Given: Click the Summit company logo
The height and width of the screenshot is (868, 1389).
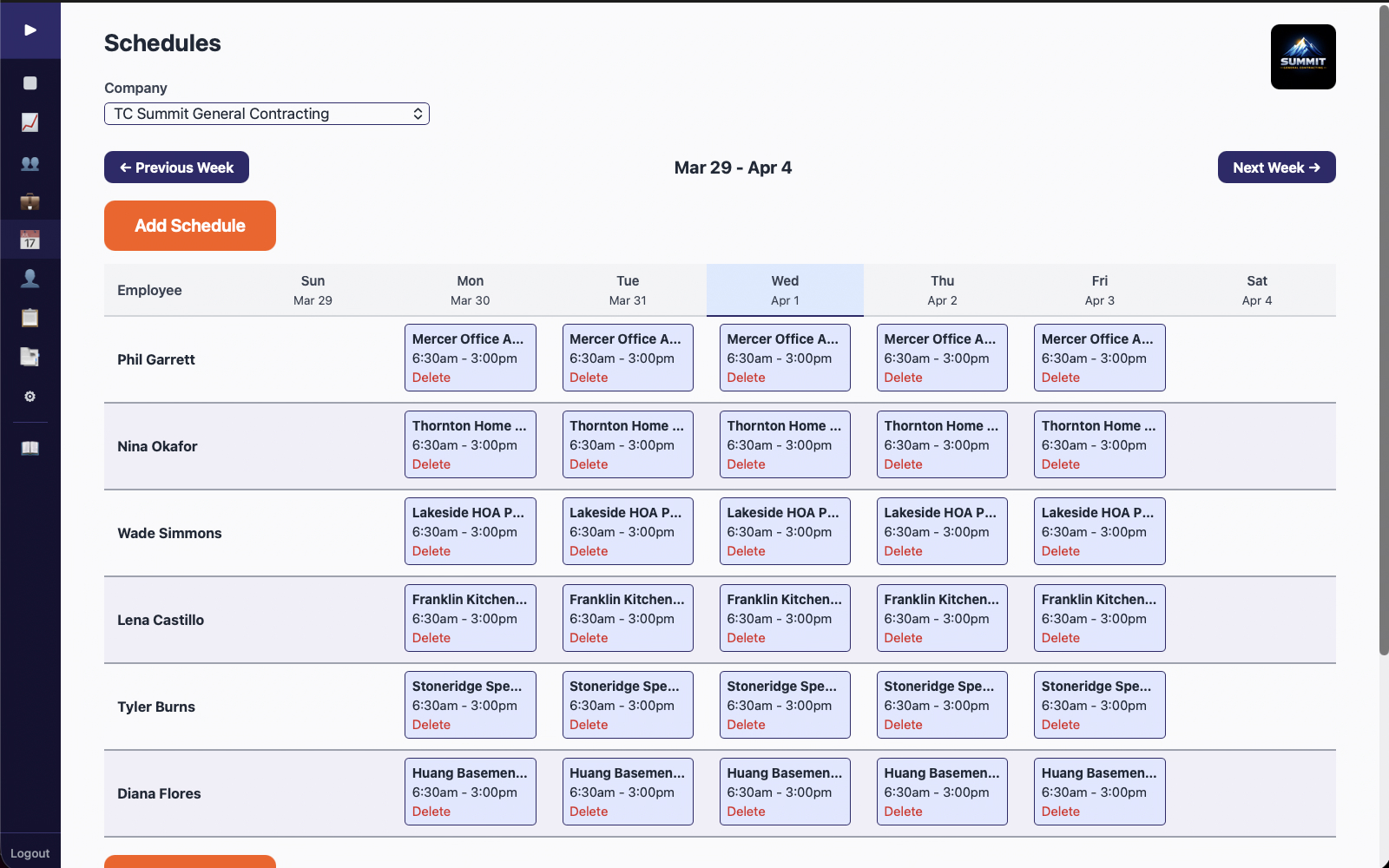Looking at the screenshot, I should (x=1303, y=56).
